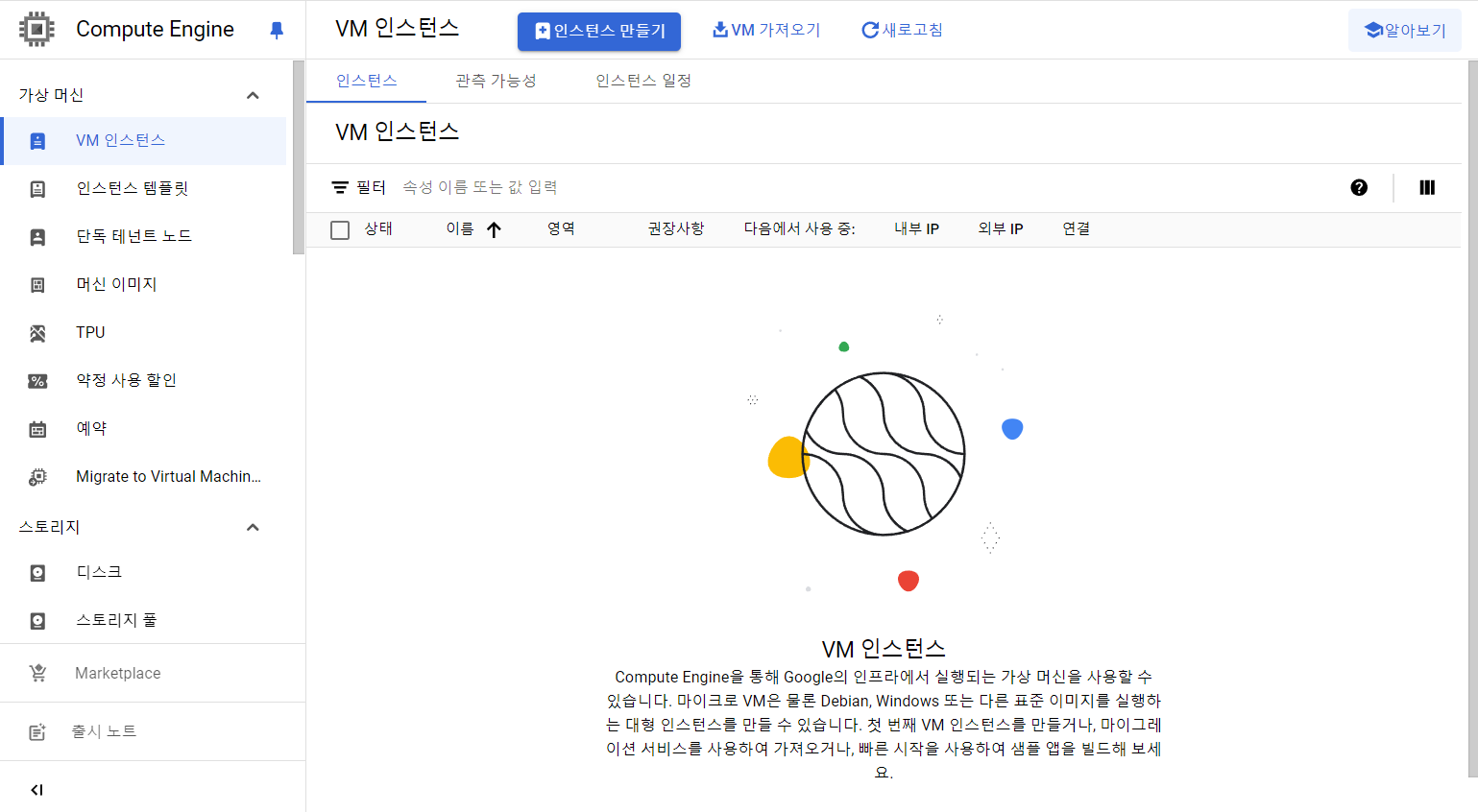Click the 권장사항 column header
The image size is (1478, 812).
pyautogui.click(x=676, y=229)
